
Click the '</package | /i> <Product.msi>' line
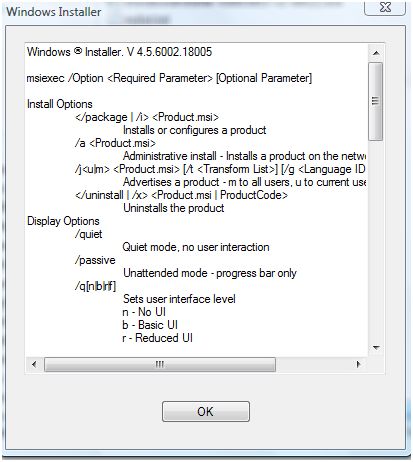pyautogui.click(x=147, y=117)
